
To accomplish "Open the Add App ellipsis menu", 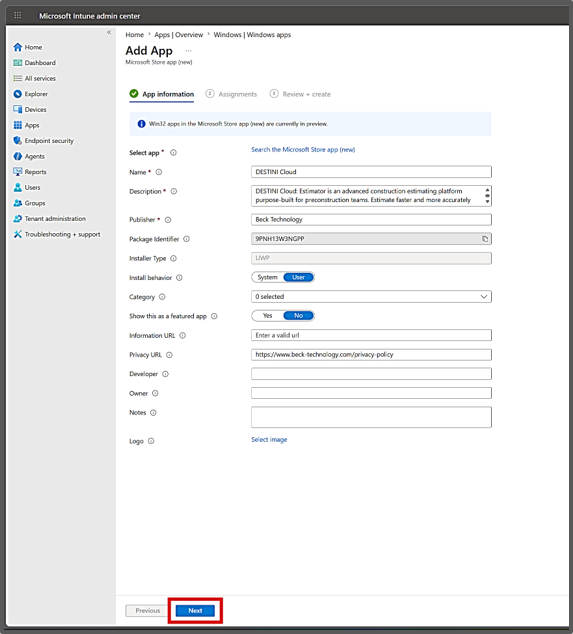I will pos(188,51).
